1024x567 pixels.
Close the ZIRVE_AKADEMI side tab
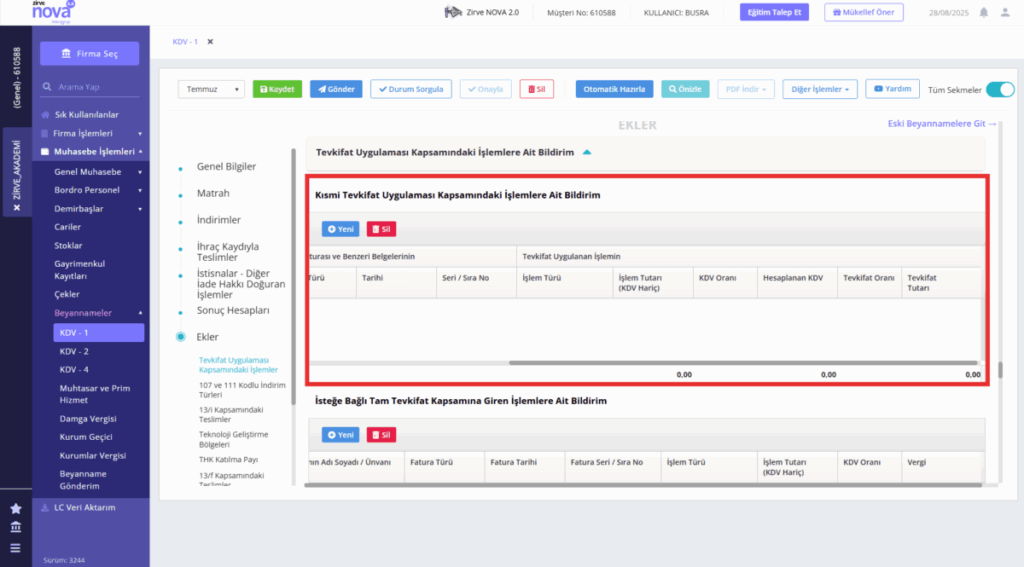(17, 208)
